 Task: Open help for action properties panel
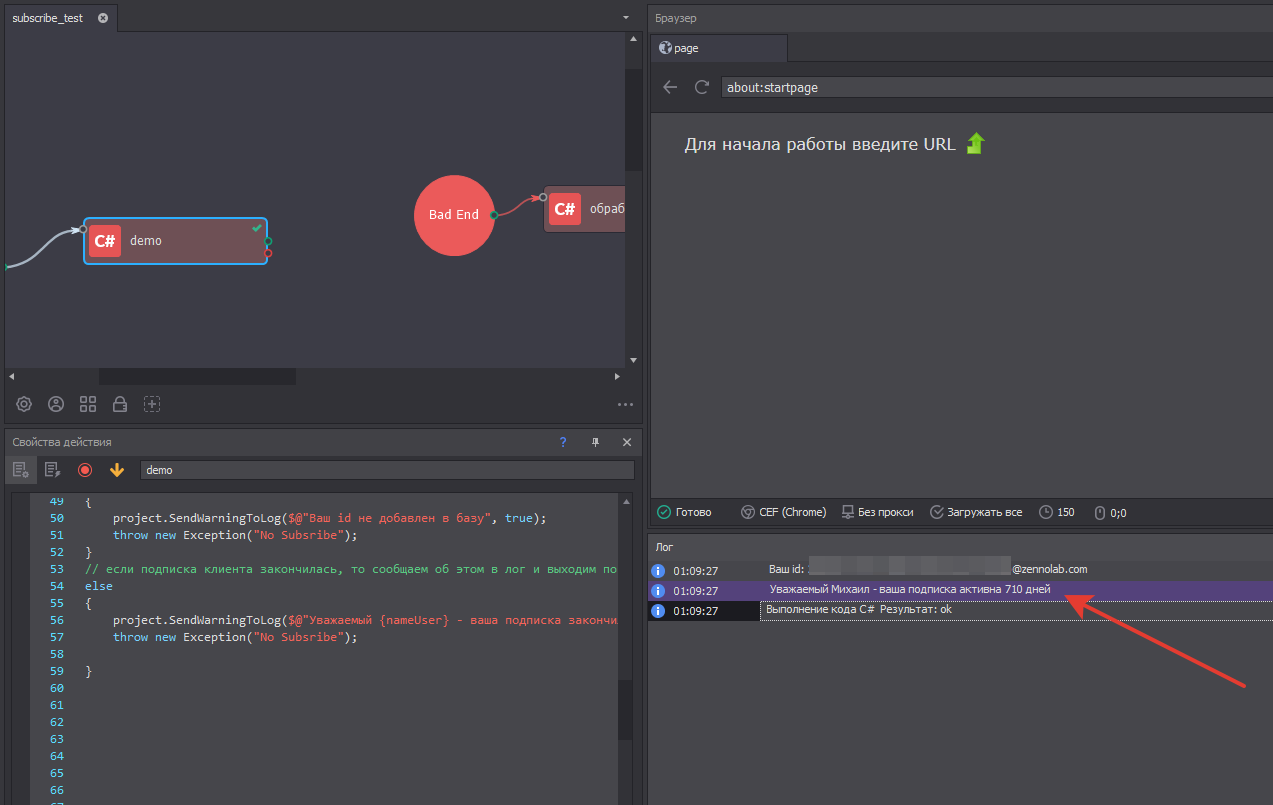(x=563, y=442)
